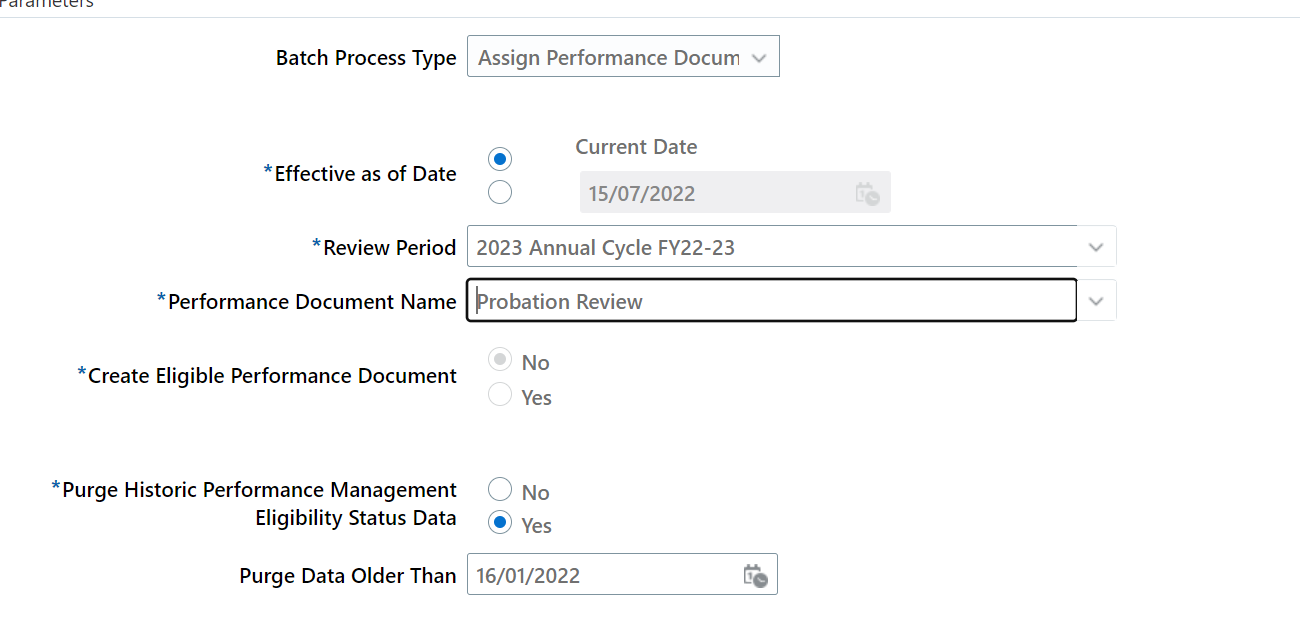Click the Current Date label text
The image size is (1300, 644).
coord(636,146)
